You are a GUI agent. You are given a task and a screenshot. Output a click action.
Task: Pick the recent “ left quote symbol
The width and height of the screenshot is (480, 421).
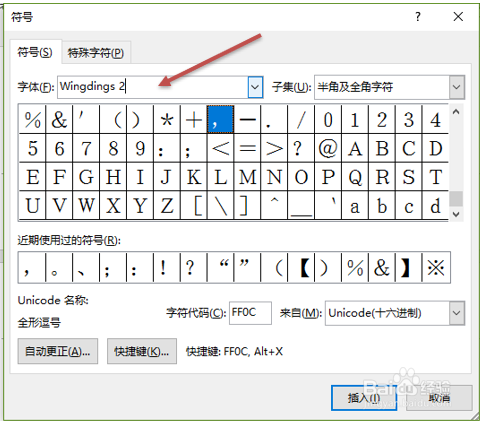[x=221, y=268]
